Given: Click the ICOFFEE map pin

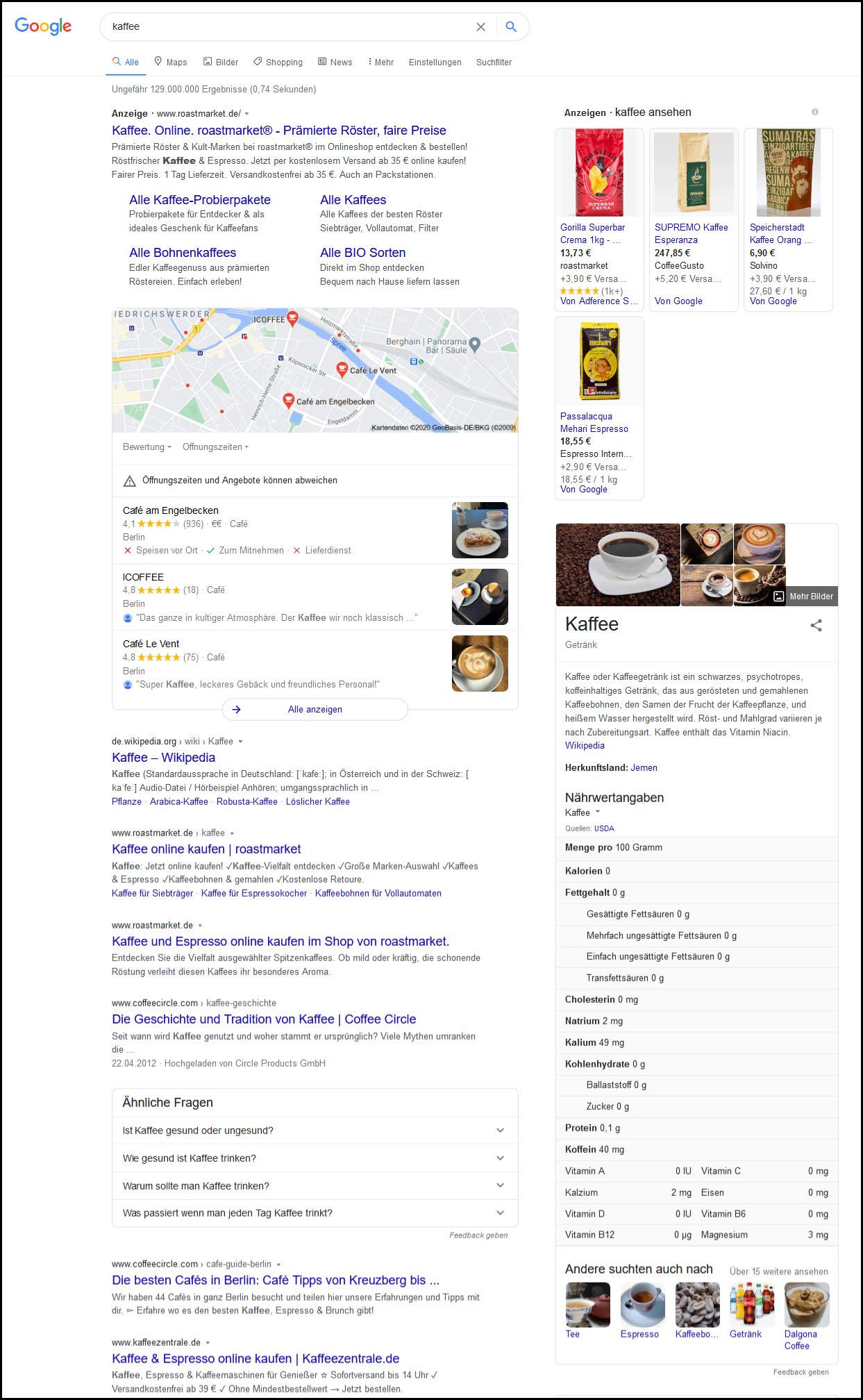Looking at the screenshot, I should pyautogui.click(x=293, y=319).
